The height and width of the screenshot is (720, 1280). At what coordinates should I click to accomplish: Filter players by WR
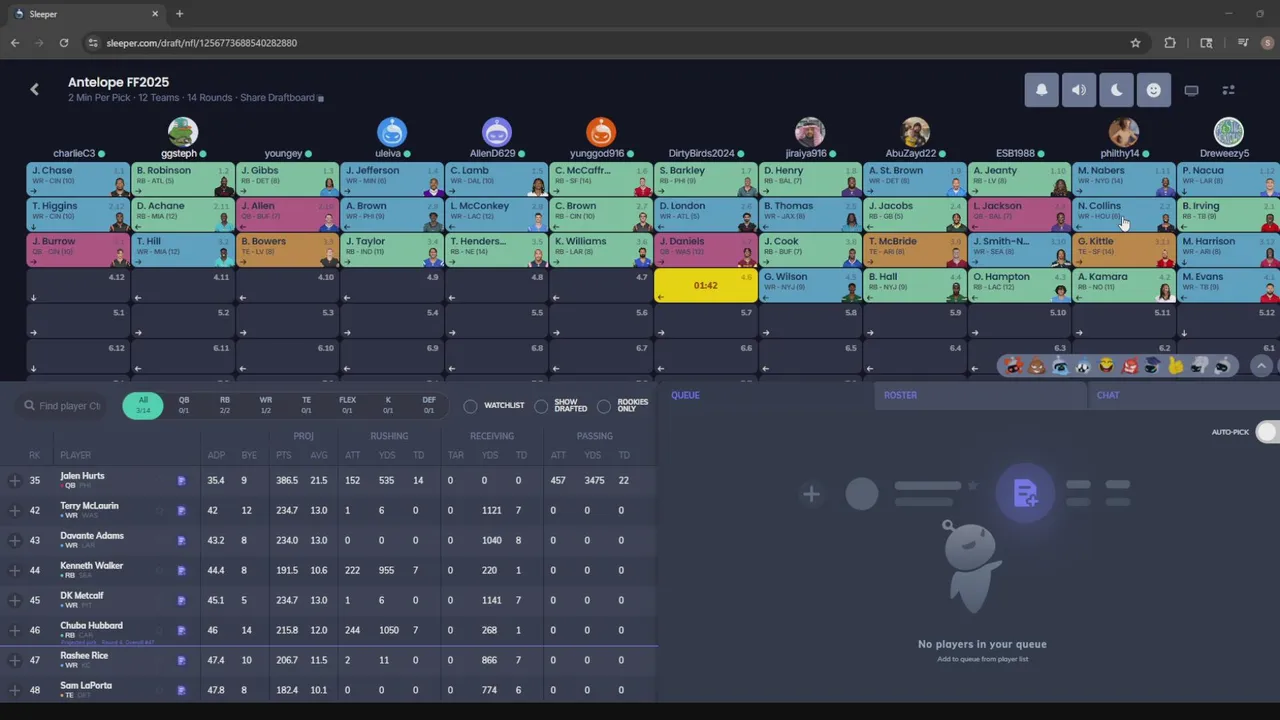pos(266,405)
